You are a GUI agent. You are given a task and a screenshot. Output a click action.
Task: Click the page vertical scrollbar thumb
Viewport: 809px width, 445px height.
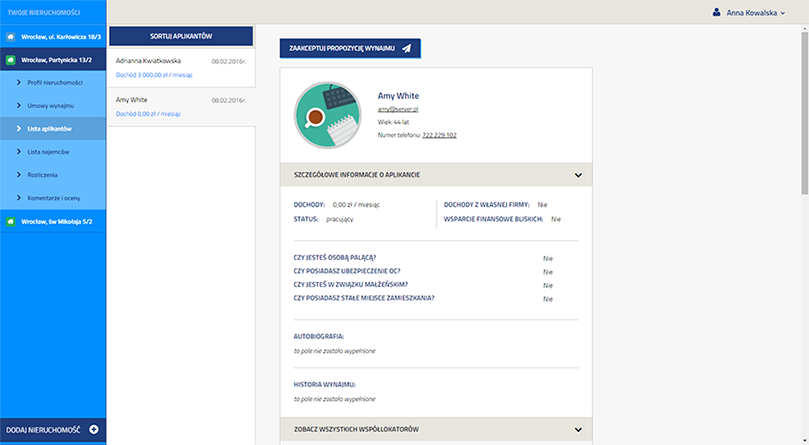pyautogui.click(x=804, y=113)
